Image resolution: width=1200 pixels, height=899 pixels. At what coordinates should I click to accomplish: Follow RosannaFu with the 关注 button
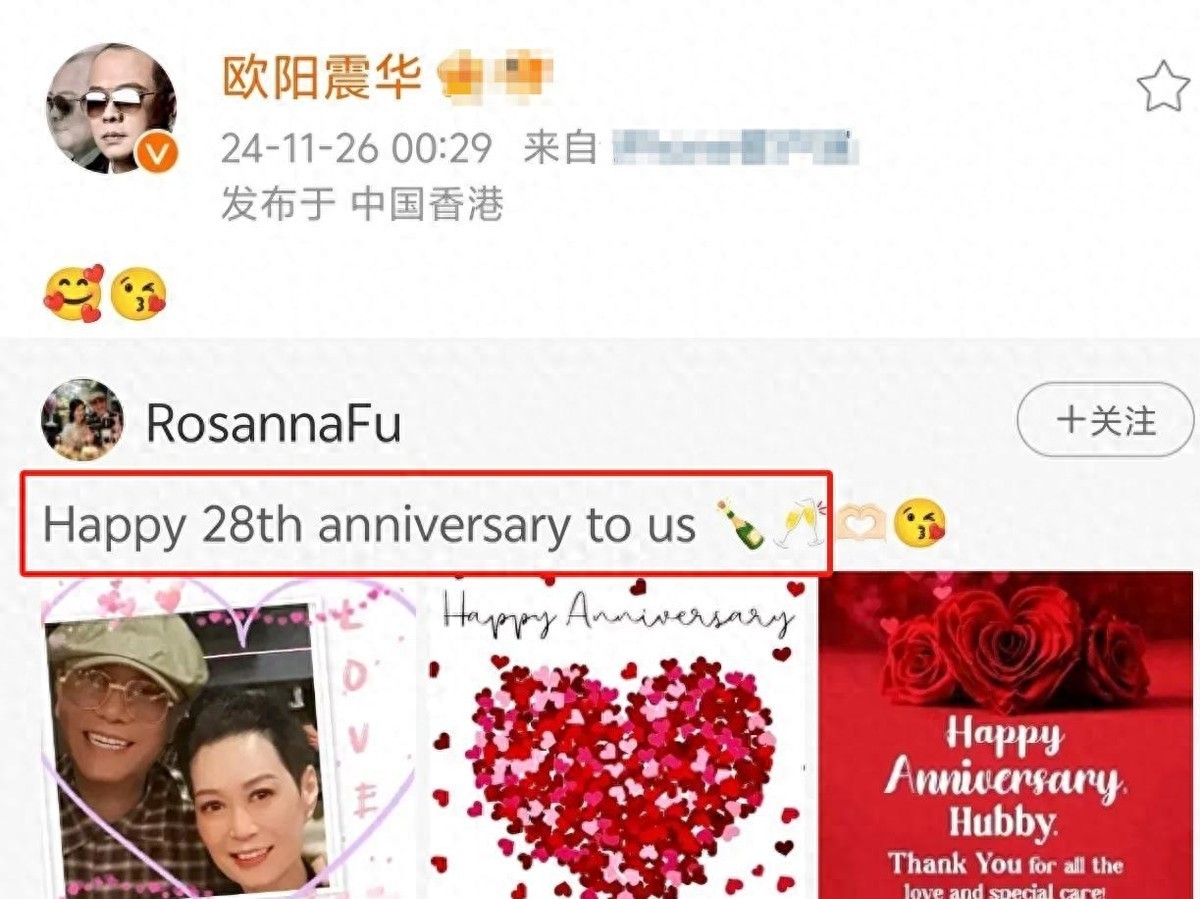click(1105, 420)
